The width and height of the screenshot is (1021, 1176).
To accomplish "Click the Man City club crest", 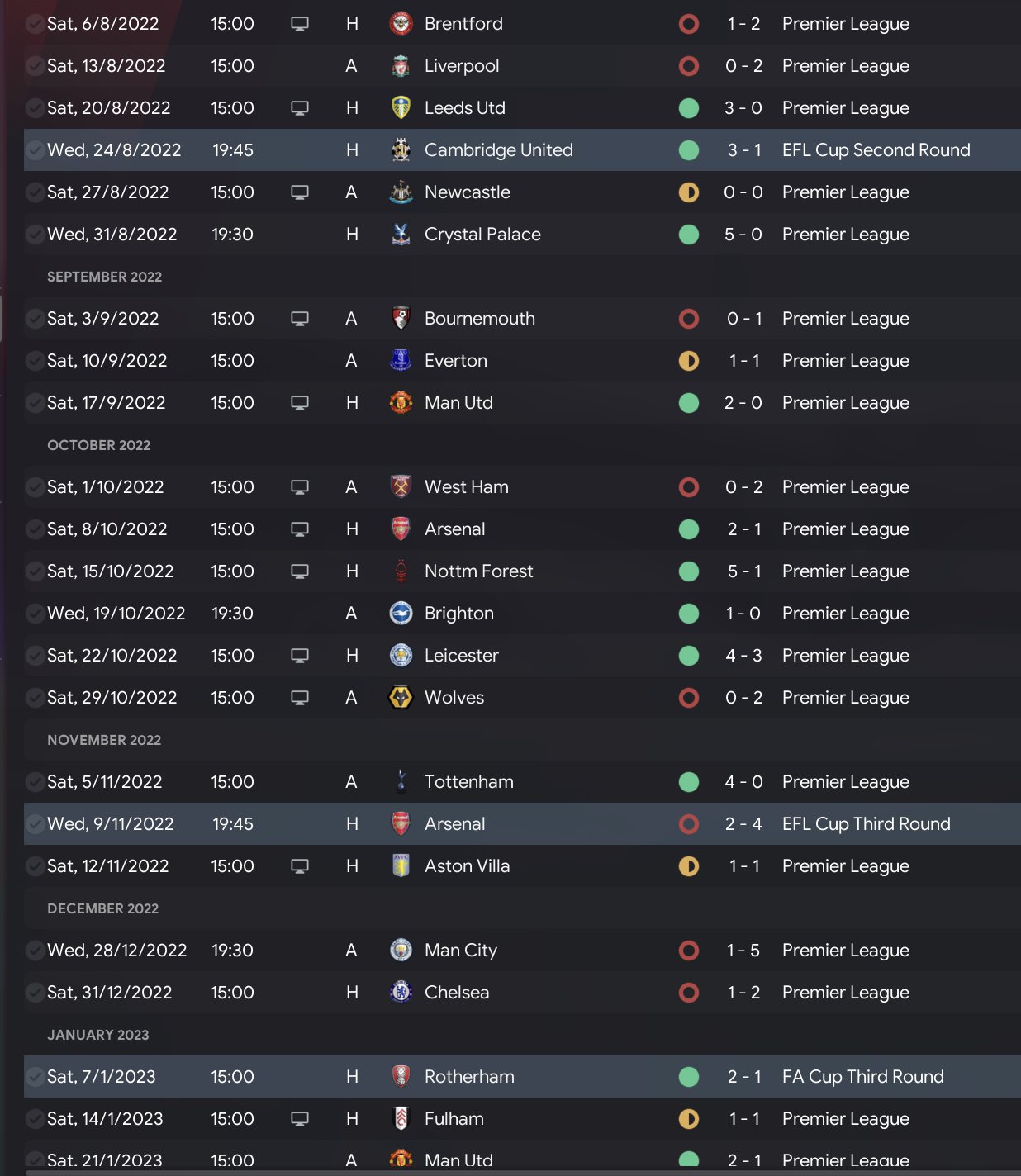I will click(x=401, y=951).
